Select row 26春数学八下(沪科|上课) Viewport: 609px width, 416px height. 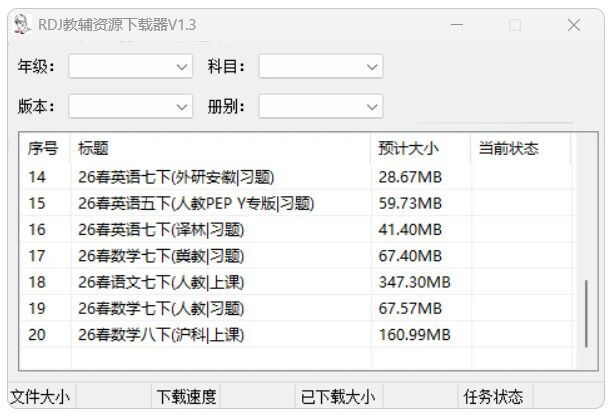point(296,334)
